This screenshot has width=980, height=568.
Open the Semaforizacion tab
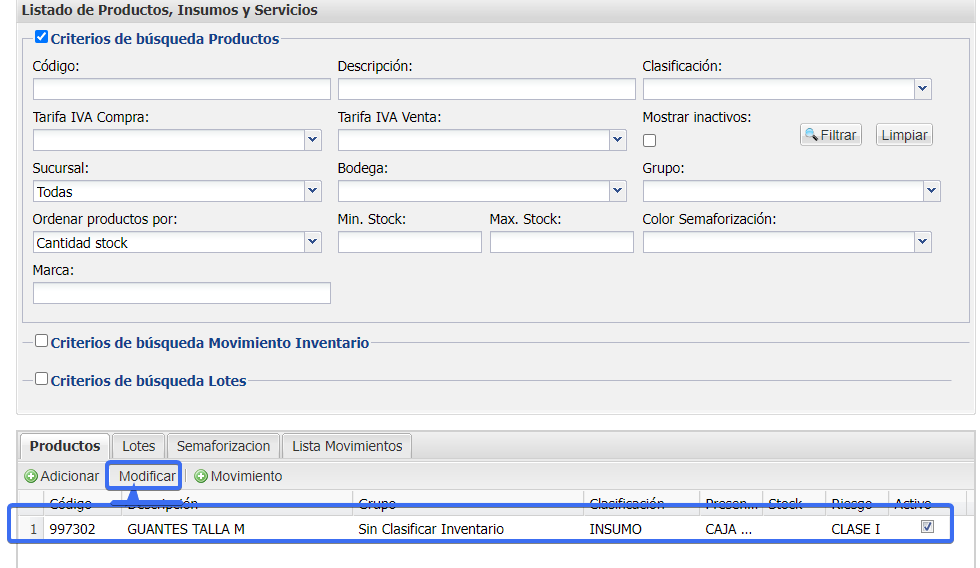[x=223, y=446]
